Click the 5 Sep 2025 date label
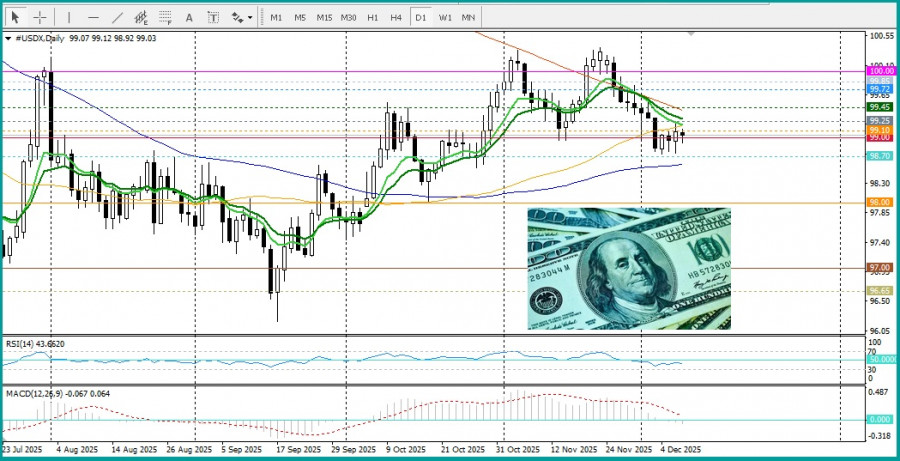 [243, 450]
